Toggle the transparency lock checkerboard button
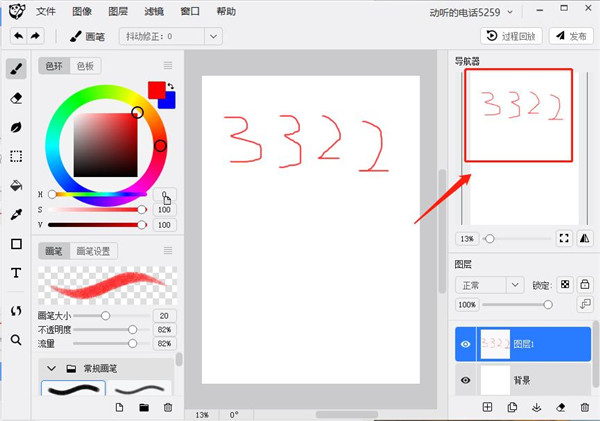This screenshot has height=421, width=600. pyautogui.click(x=564, y=285)
